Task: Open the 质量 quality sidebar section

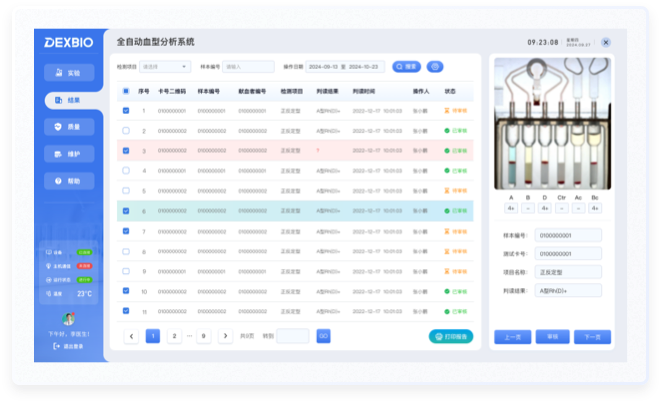Action: click(69, 127)
